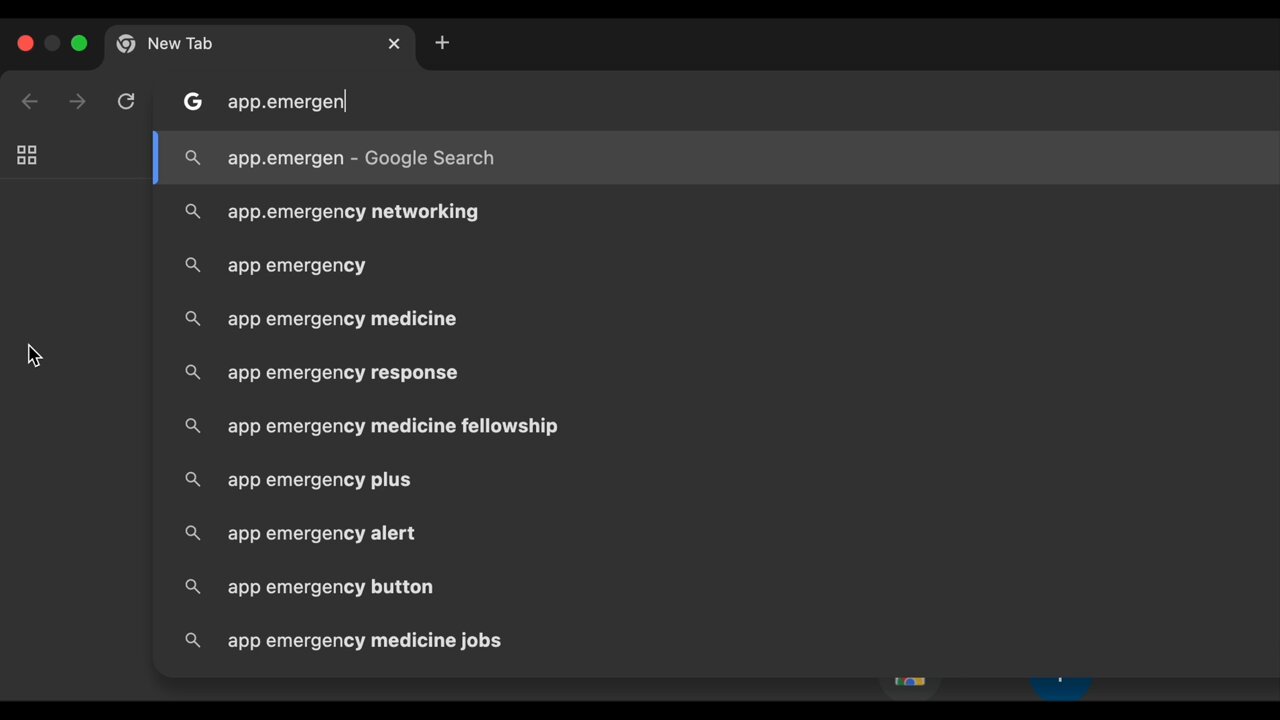1280x720 pixels.
Task: Open the apps grid icon in bookmarks bar
Action: point(27,155)
